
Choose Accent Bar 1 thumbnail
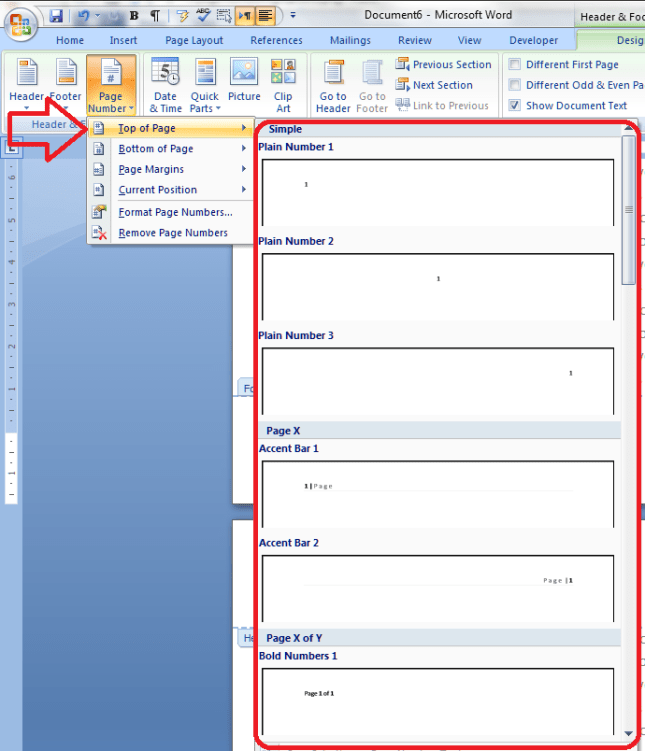(x=438, y=494)
